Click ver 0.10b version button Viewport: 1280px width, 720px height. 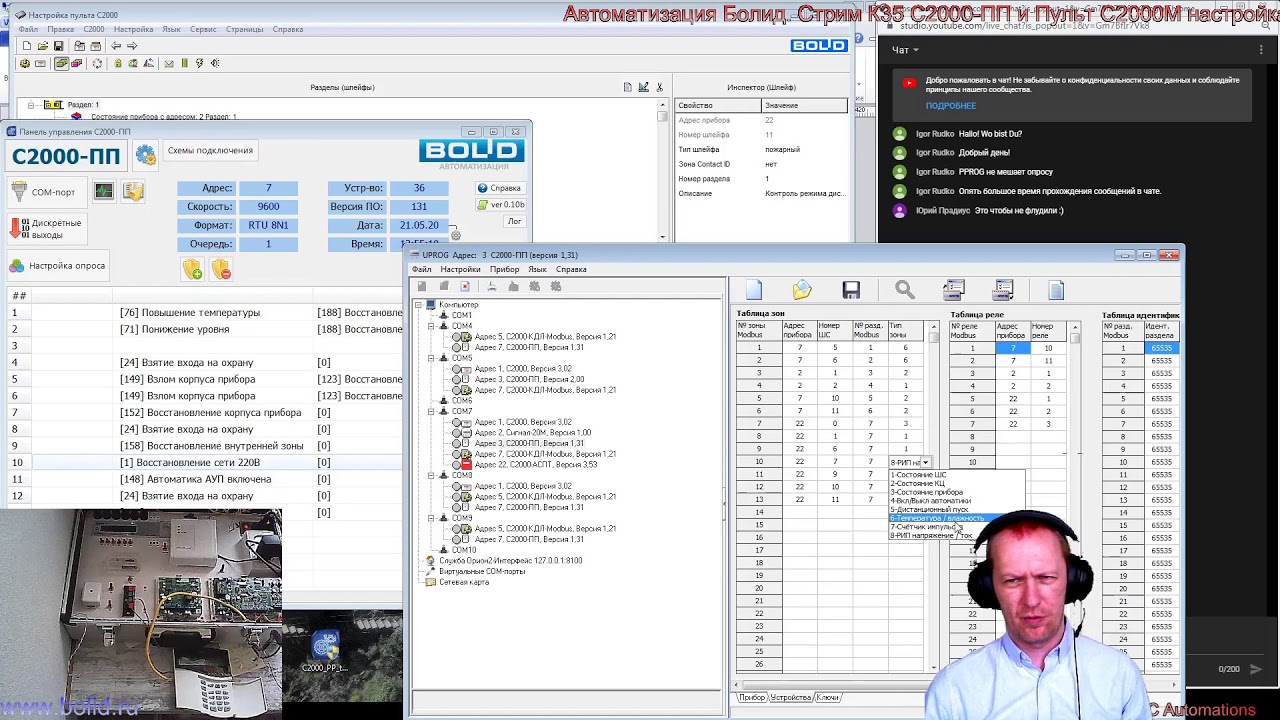click(x=500, y=205)
